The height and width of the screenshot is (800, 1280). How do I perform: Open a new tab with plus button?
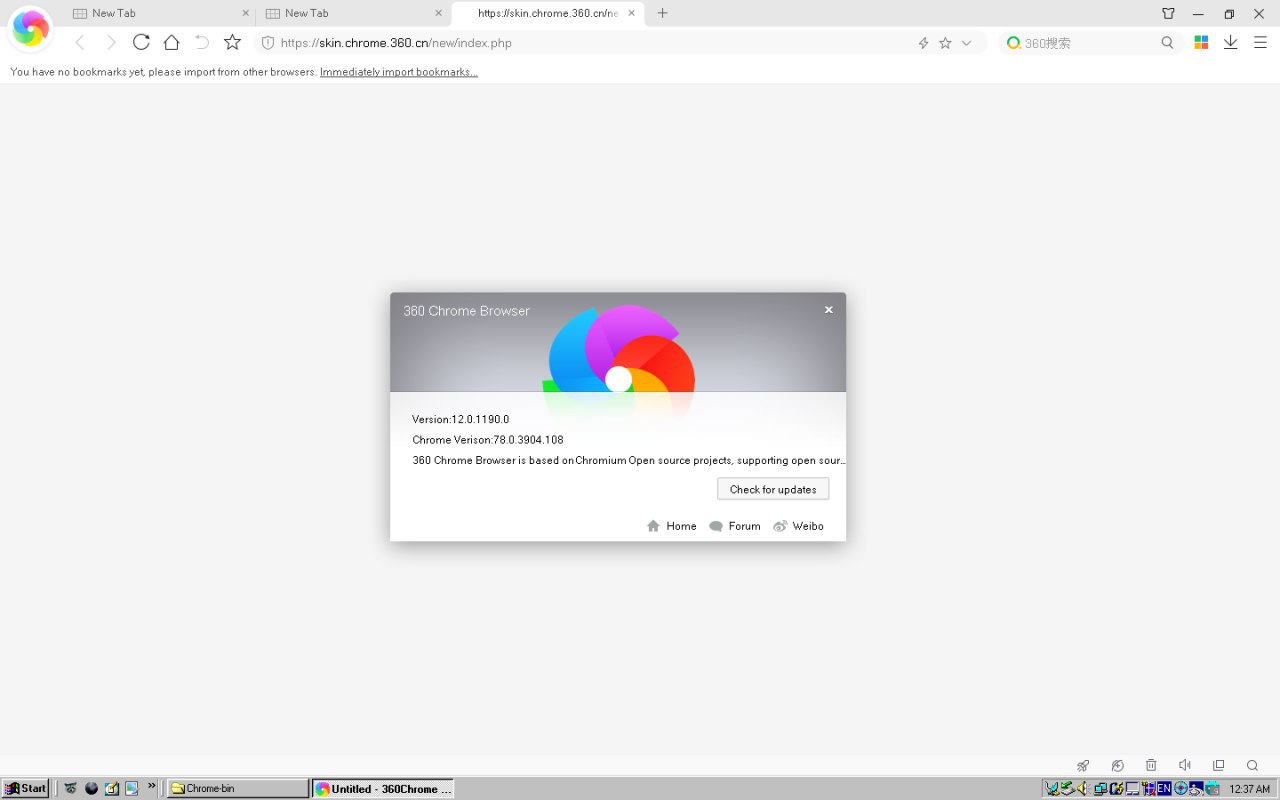[x=662, y=13]
